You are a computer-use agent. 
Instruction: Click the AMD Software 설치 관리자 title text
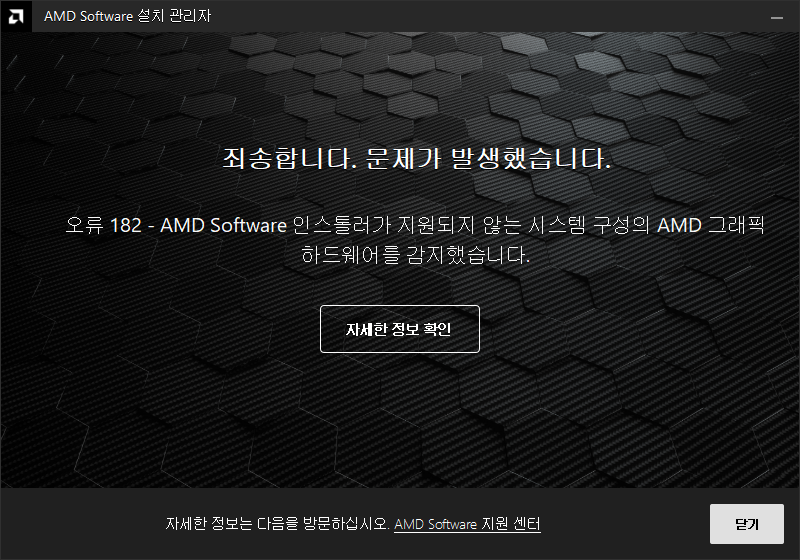point(128,16)
